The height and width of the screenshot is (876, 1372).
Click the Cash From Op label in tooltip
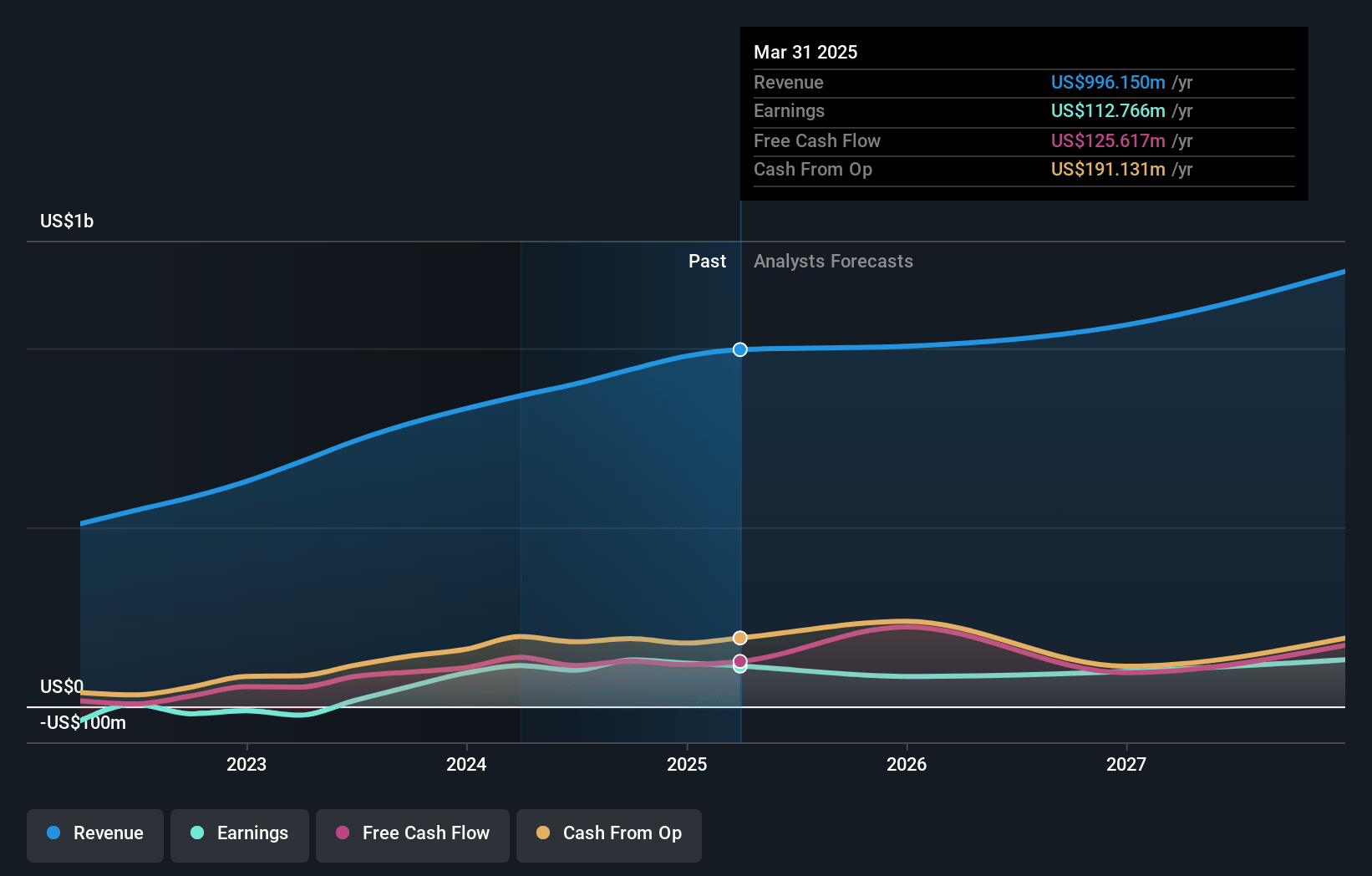point(813,169)
